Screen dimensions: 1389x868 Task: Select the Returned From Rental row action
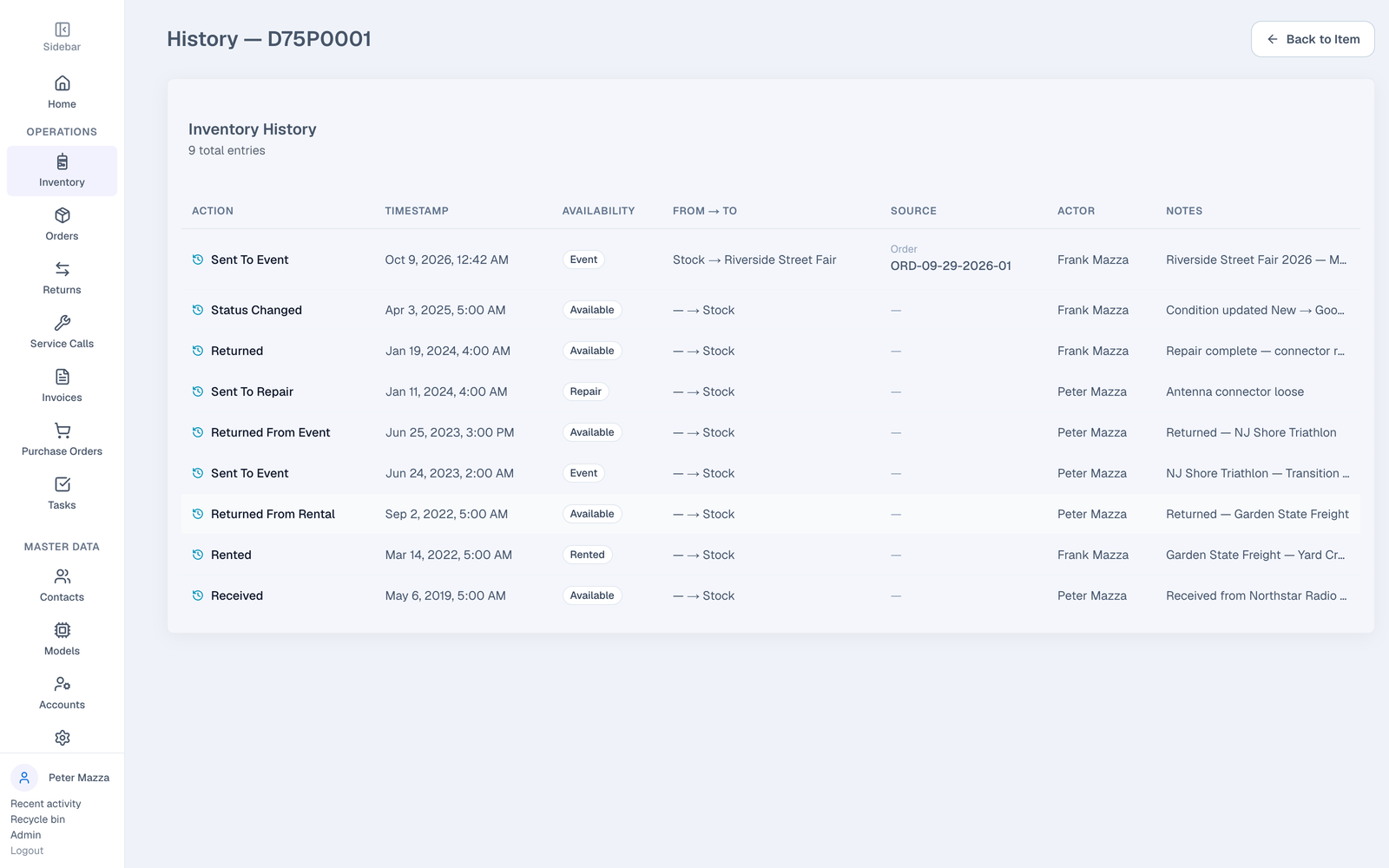273,514
